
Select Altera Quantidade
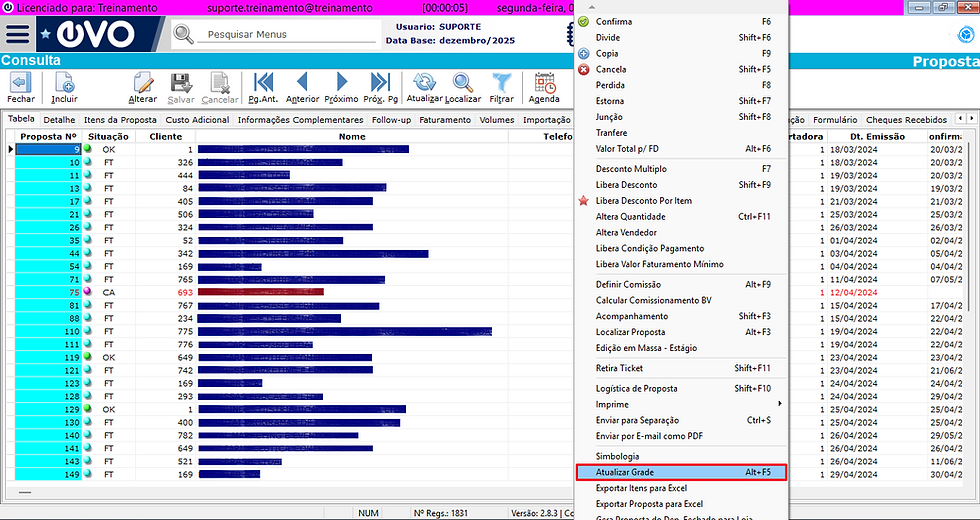681,216
